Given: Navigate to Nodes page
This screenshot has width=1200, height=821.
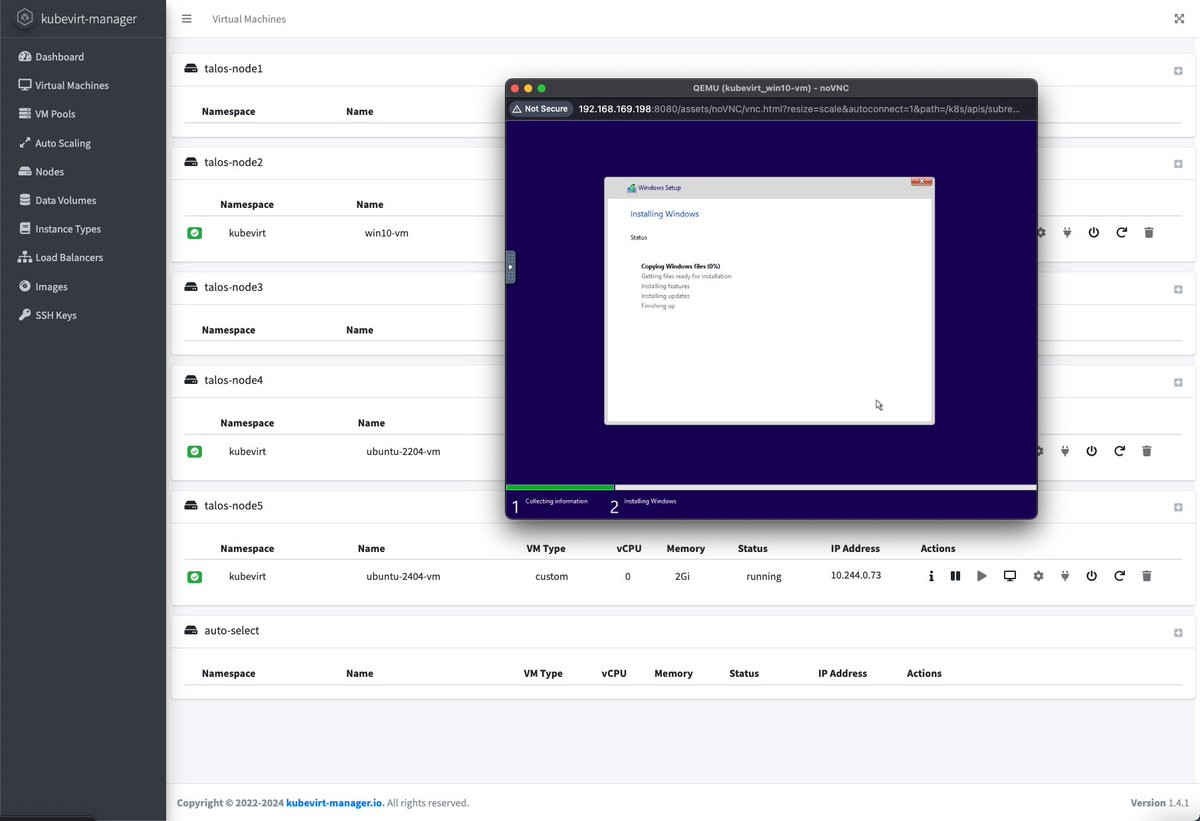Looking at the screenshot, I should pyautogui.click(x=41, y=171).
